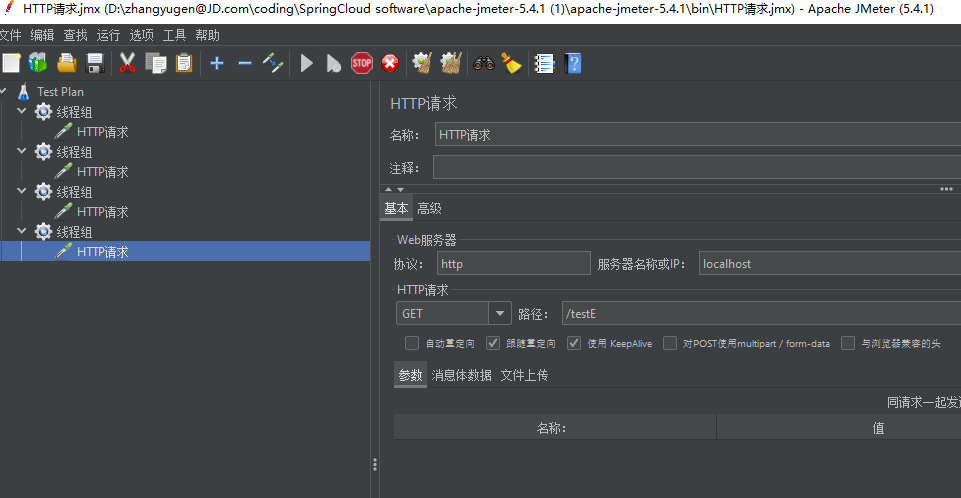Click the 协议 field containing http
Screen dimensions: 961x498
click(x=514, y=263)
